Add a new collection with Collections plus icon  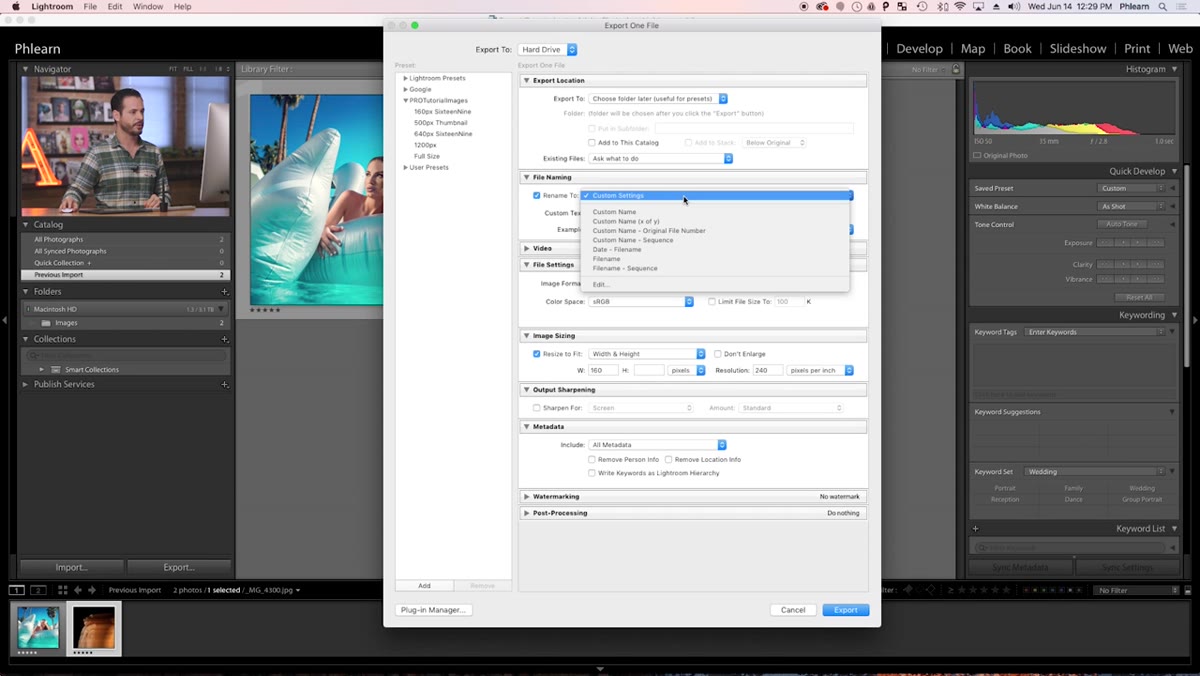tap(224, 339)
